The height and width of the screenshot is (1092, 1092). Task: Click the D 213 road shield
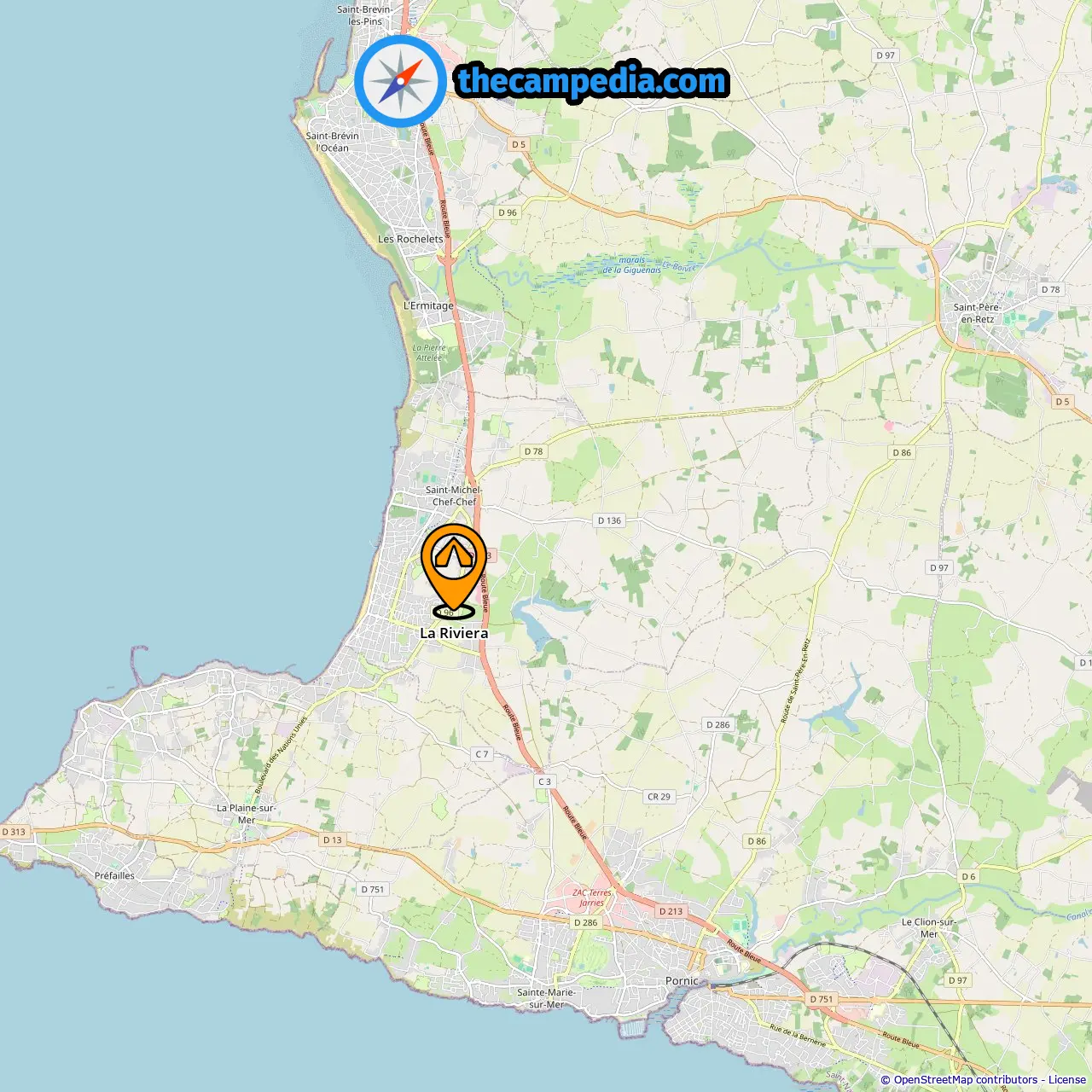(671, 911)
